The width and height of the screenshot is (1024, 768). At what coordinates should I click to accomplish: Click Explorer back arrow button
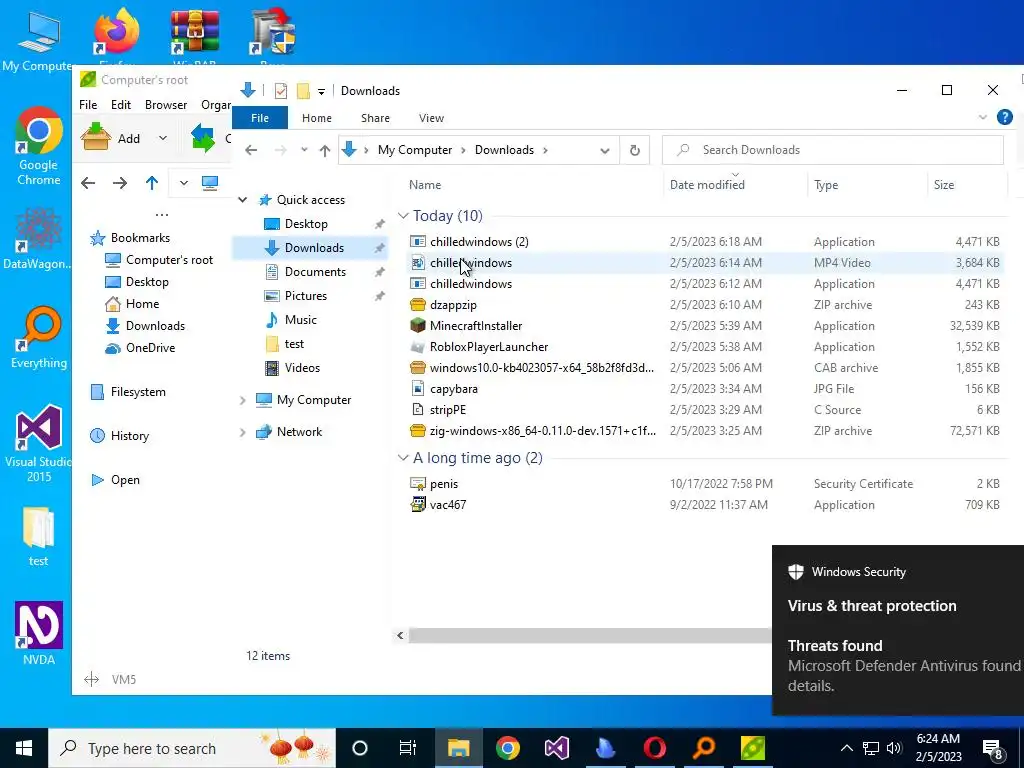pyautogui.click(x=251, y=150)
